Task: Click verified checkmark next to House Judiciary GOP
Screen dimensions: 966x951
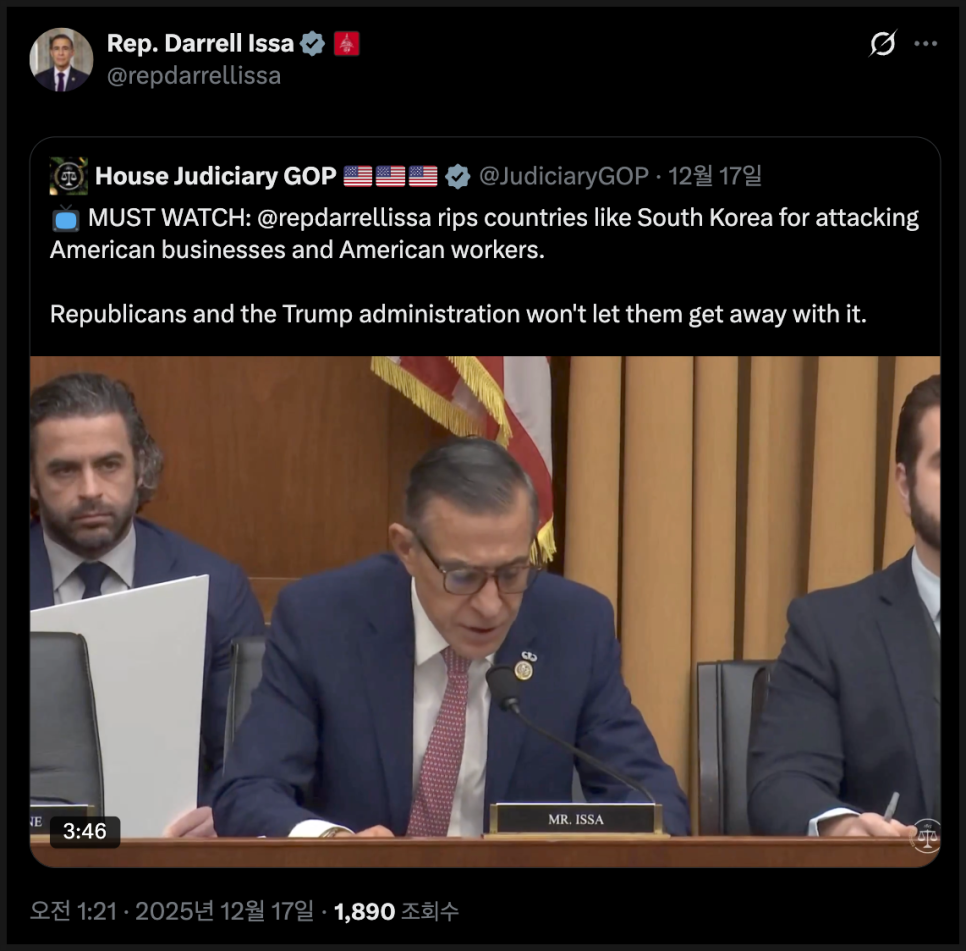Action: 458,177
